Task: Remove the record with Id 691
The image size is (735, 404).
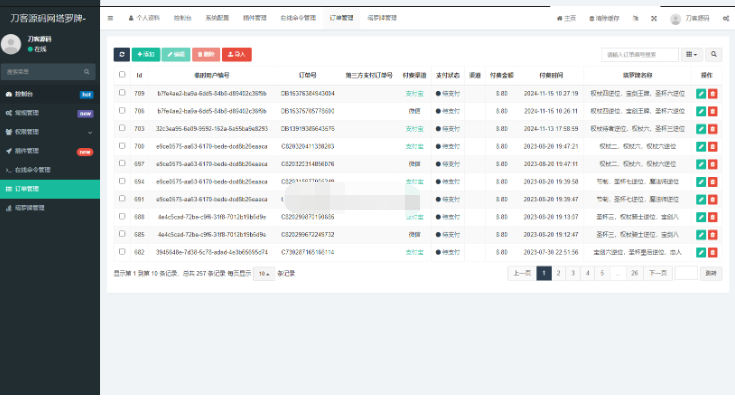Action: coord(712,200)
